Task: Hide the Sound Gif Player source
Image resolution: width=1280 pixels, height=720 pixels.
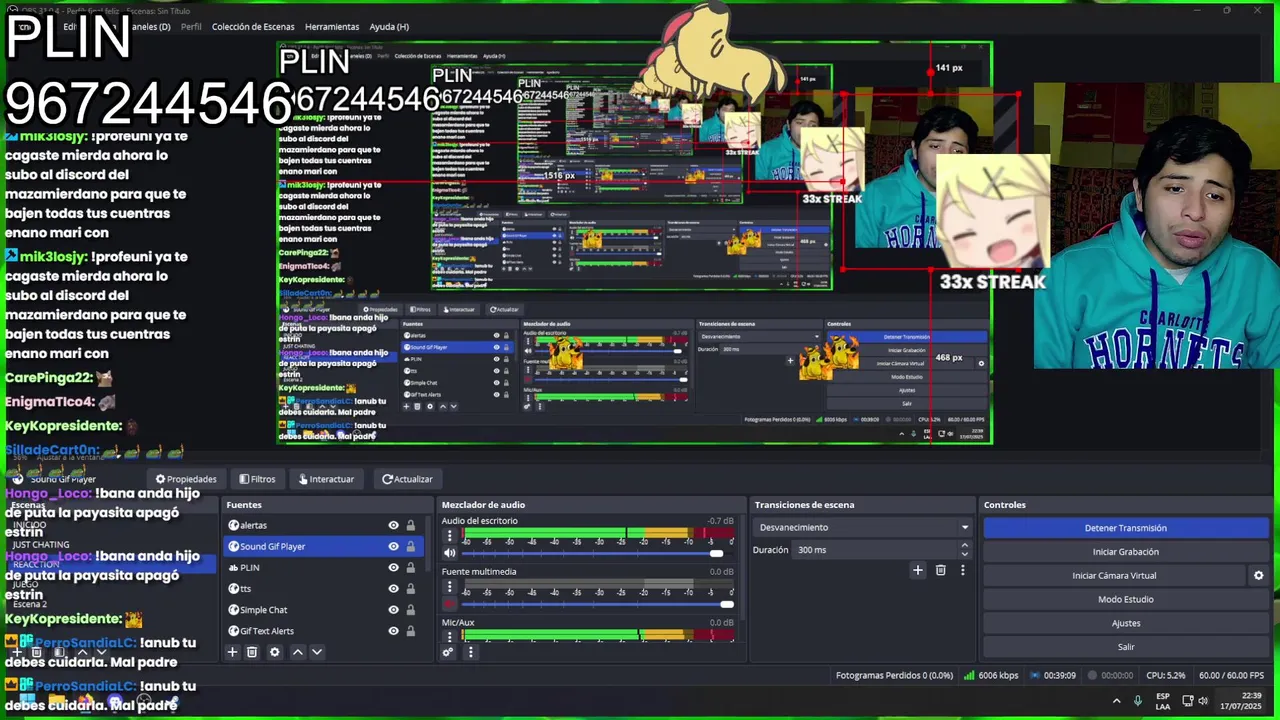Action: [393, 546]
